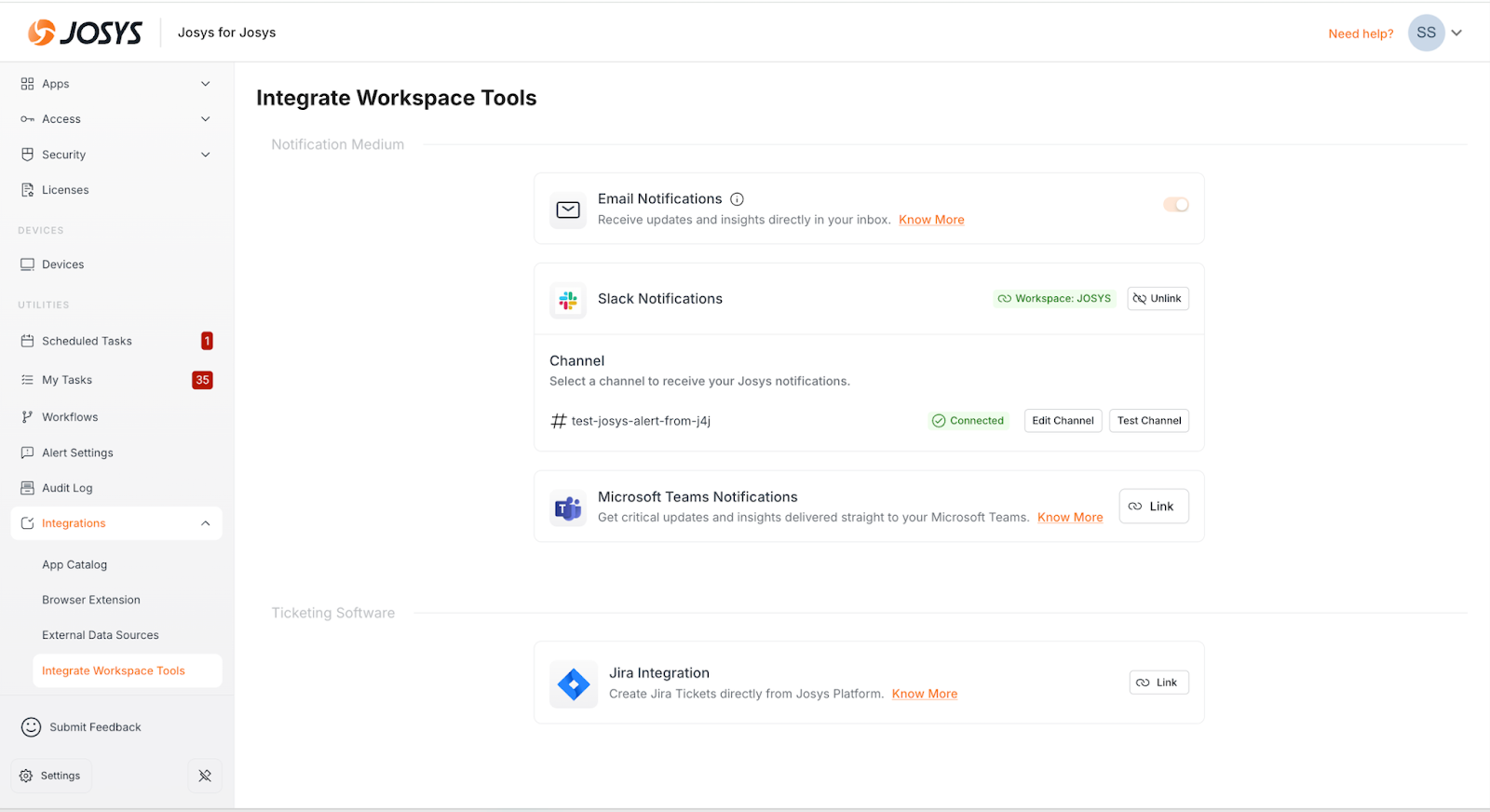Open Know More link for Email Notifications

coord(931,220)
